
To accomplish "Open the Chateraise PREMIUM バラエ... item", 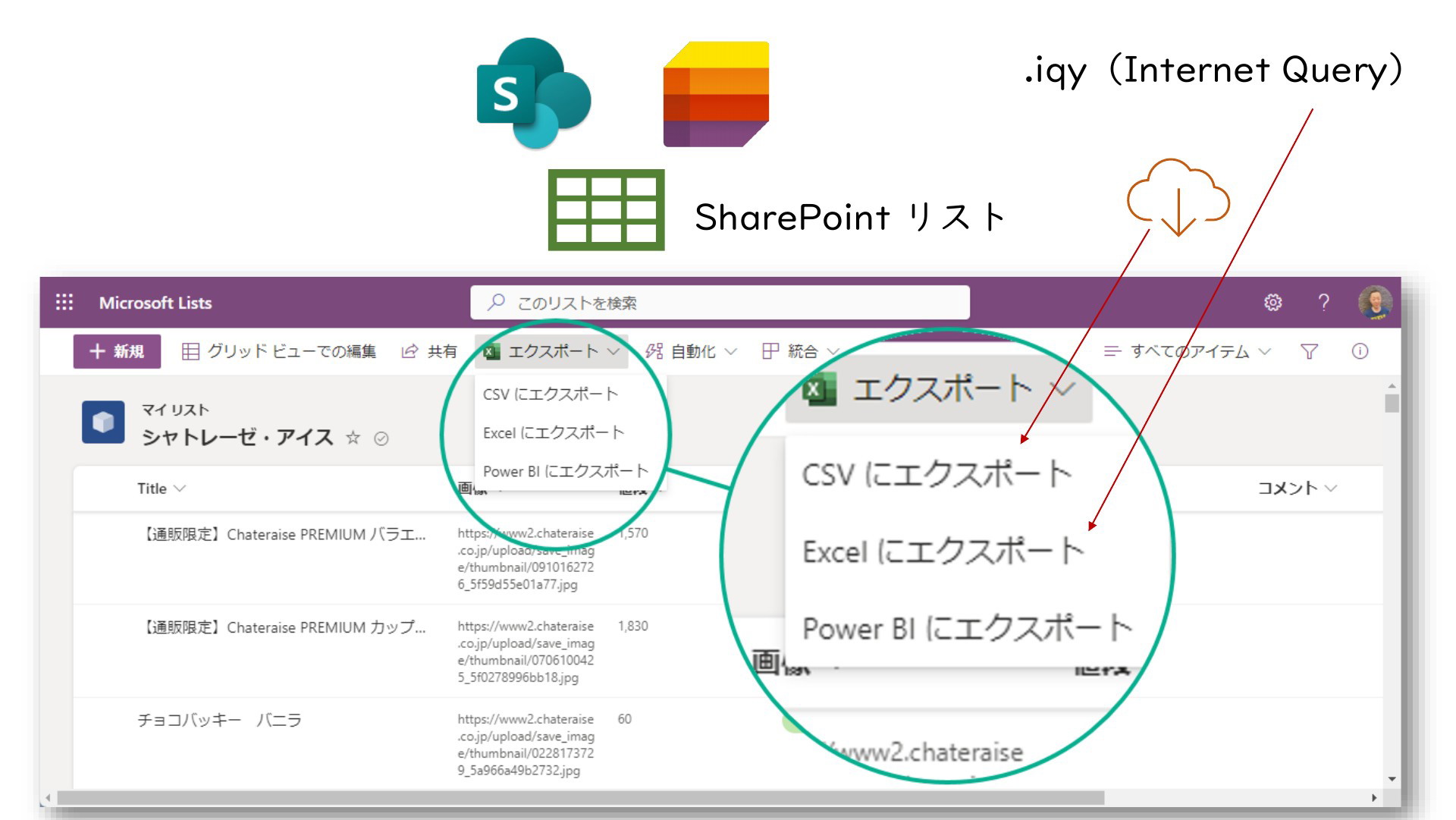I will pos(282,535).
